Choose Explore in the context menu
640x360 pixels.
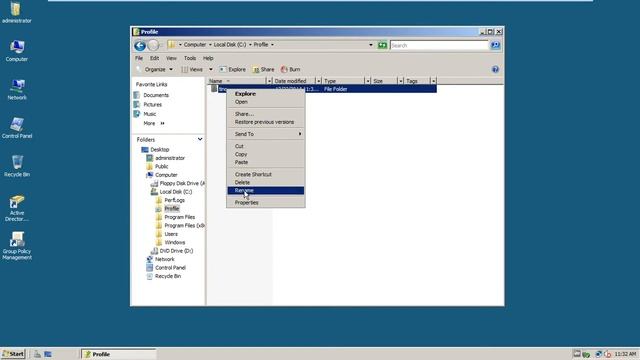coord(266,94)
